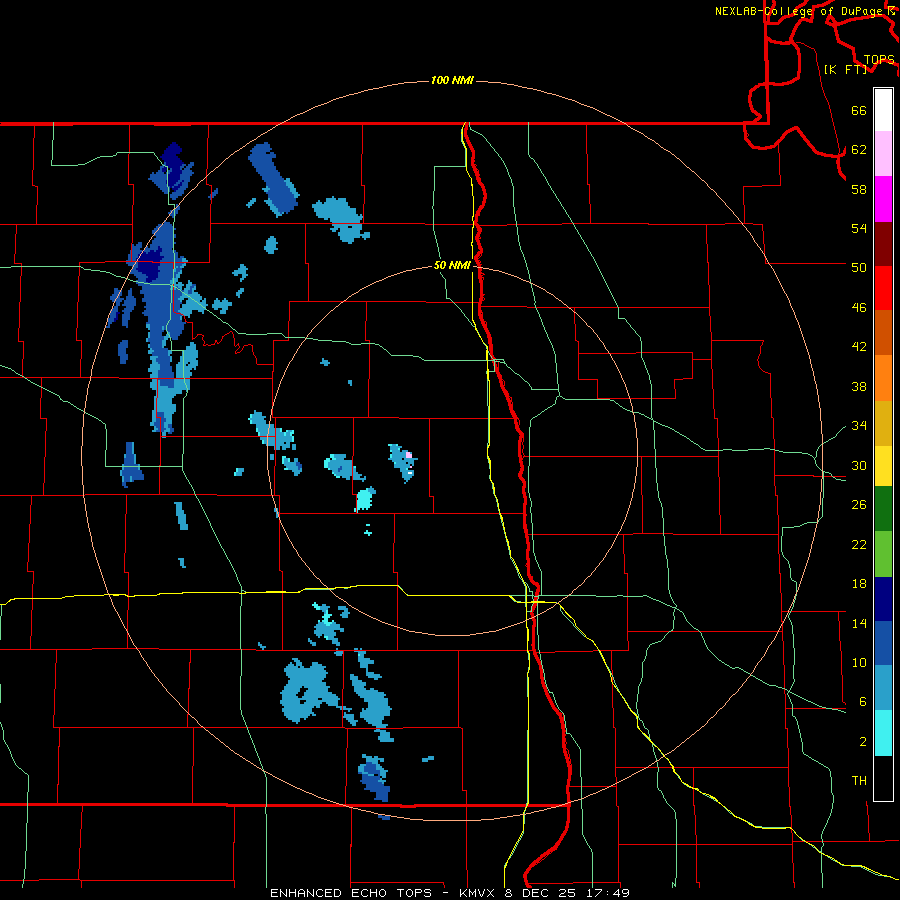Click the '46' legend value
Viewport: 900px width, 900px height.
pyautogui.click(x=859, y=308)
